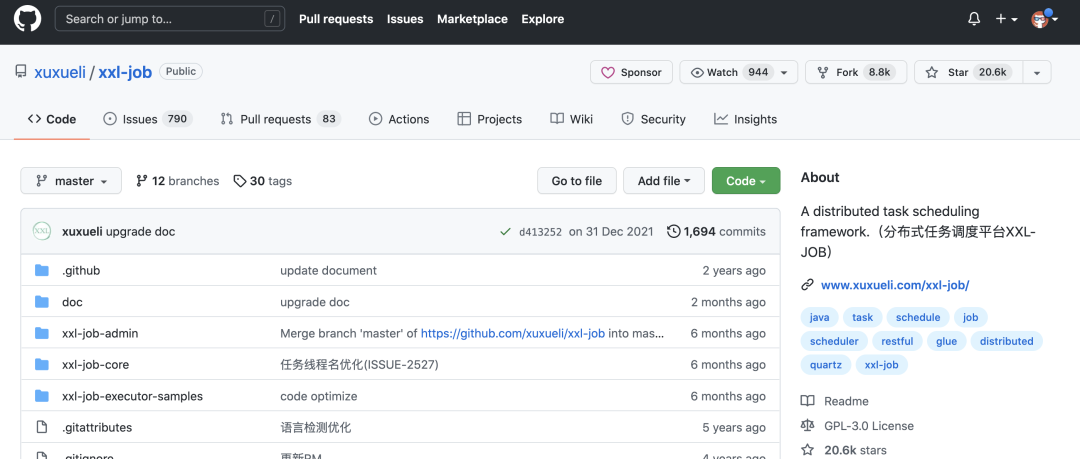Open the doc folder
This screenshot has height=459, width=1080.
(x=72, y=302)
